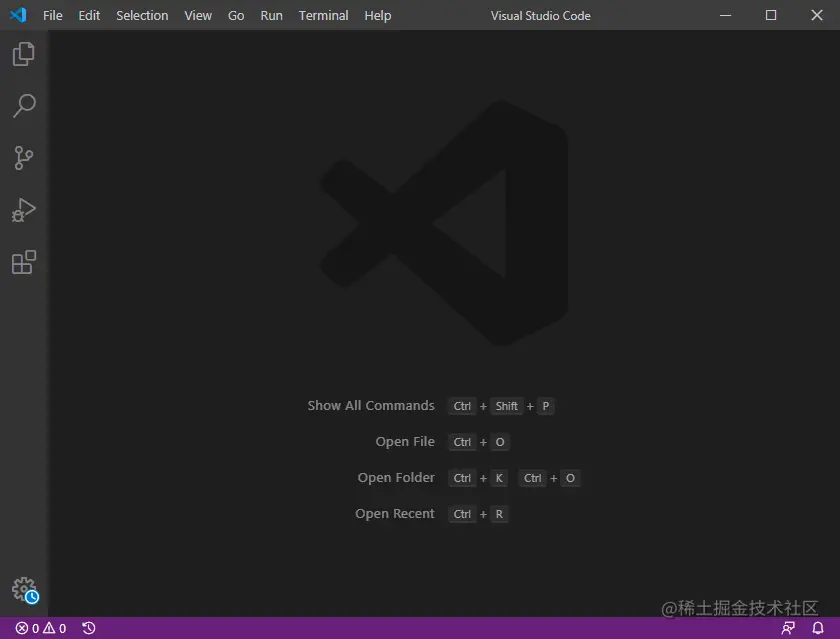Open notifications bell in status bar
The image size is (840, 639).
click(818, 628)
